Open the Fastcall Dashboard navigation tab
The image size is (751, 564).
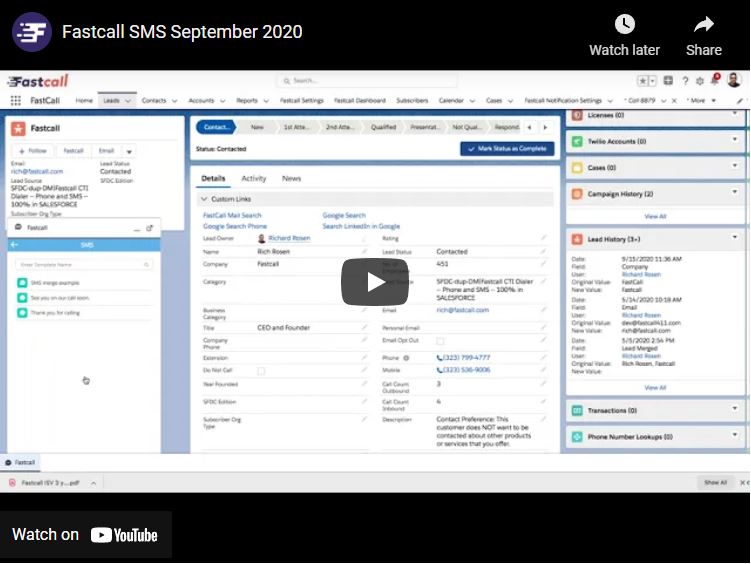[360, 101]
